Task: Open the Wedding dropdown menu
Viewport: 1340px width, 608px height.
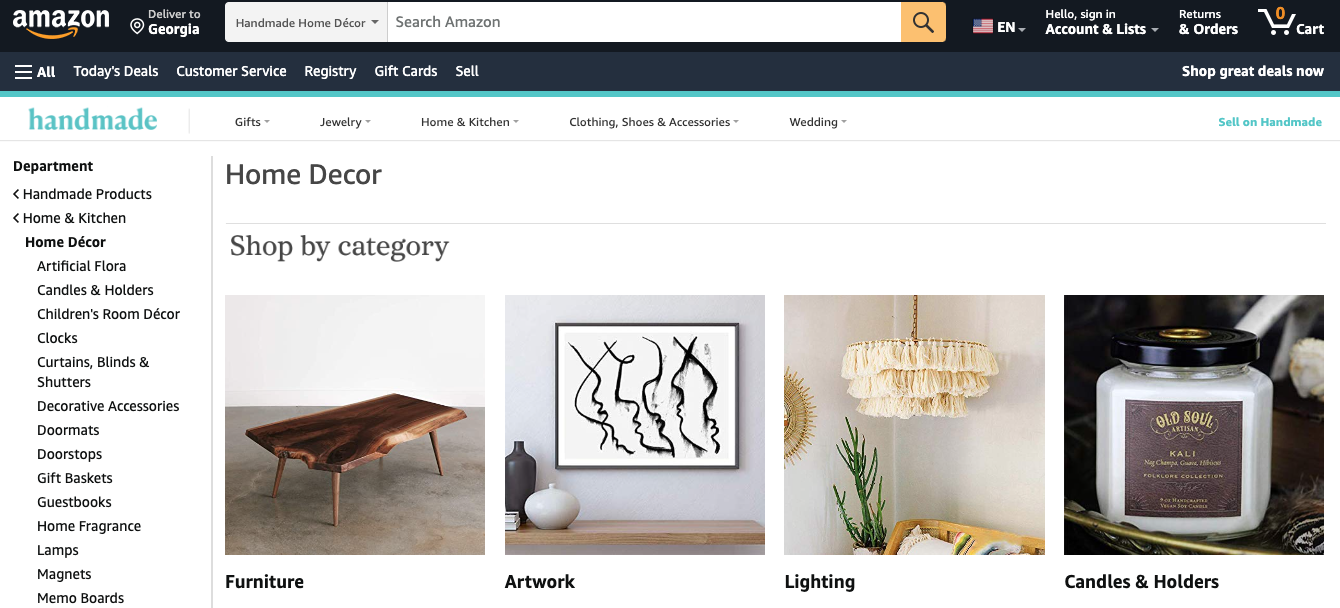Action: pyautogui.click(x=818, y=122)
